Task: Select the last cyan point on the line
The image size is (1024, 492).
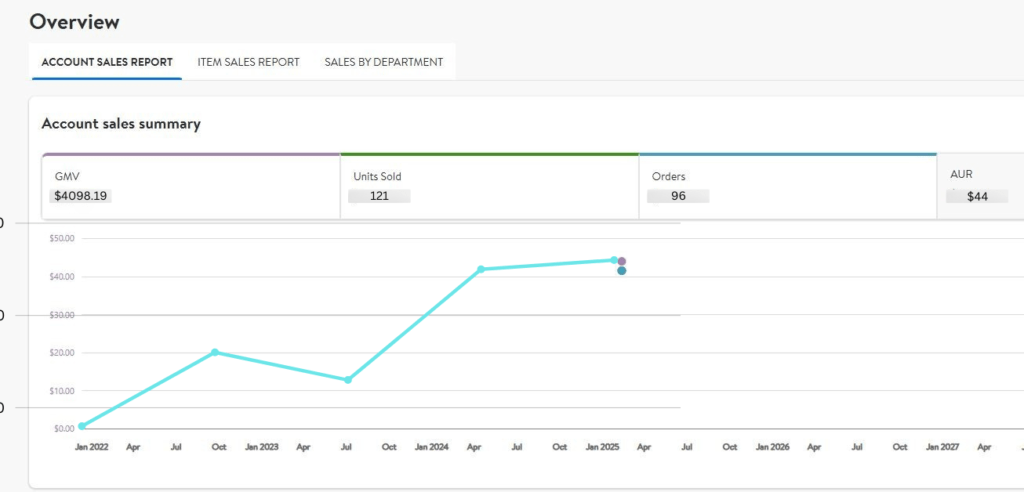Action: pyautogui.click(x=614, y=260)
